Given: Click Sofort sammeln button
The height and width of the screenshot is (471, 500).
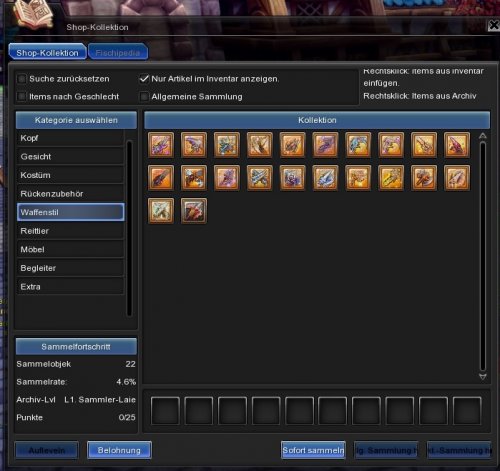Looking at the screenshot, I should pyautogui.click(x=313, y=450).
